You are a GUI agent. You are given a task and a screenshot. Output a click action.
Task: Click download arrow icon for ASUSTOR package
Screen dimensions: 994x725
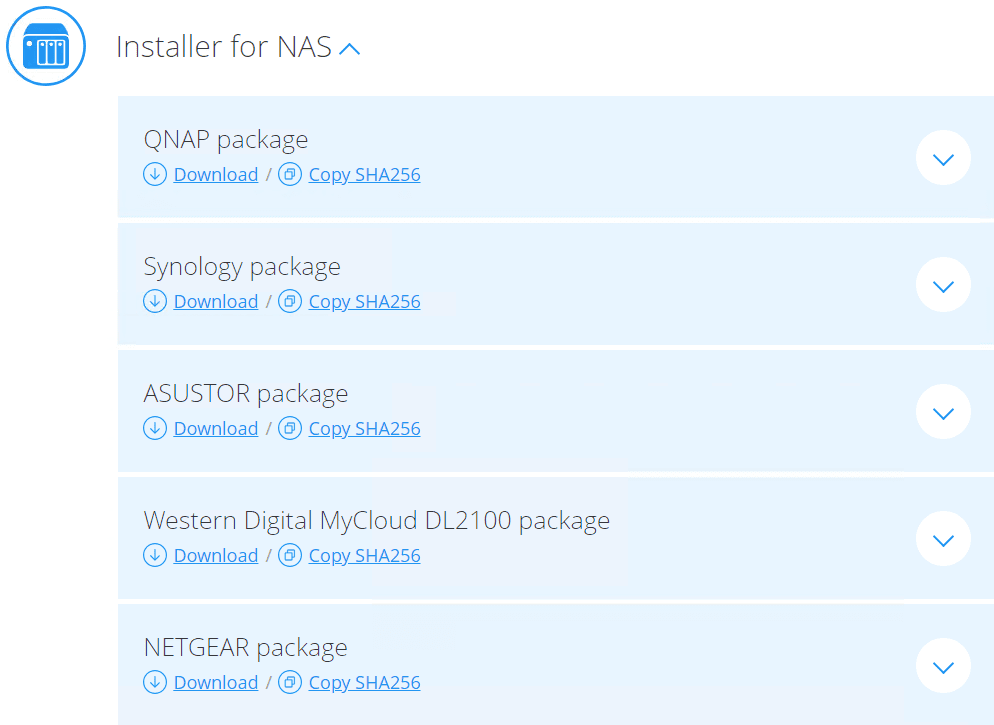tap(155, 428)
